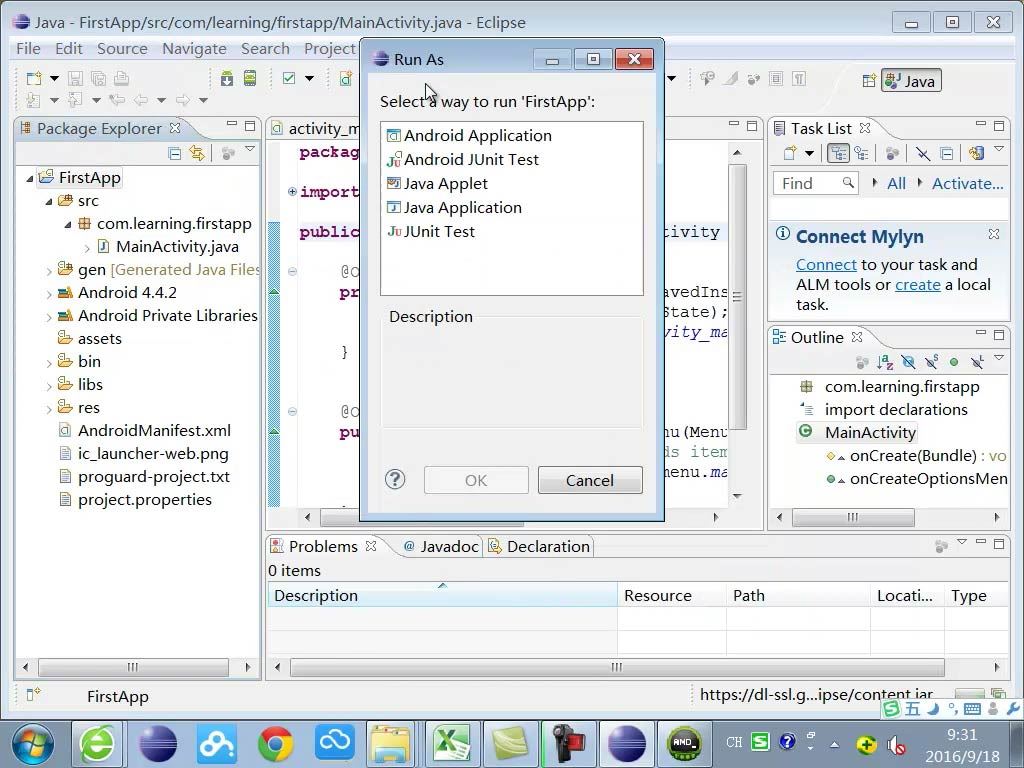Switch to the Declaration tab
Screen dimensions: 1024x768
pyautogui.click(x=539, y=547)
